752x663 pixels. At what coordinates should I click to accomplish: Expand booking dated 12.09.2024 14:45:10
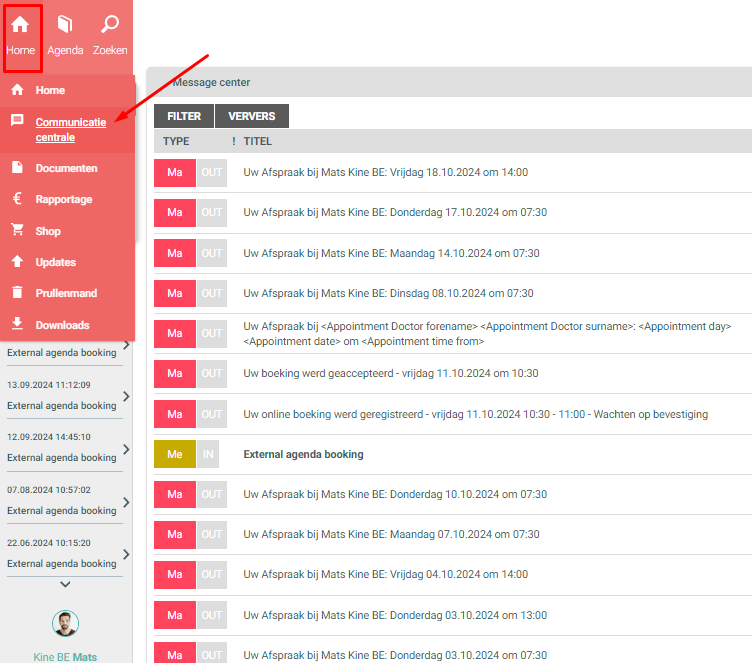[x=126, y=449]
